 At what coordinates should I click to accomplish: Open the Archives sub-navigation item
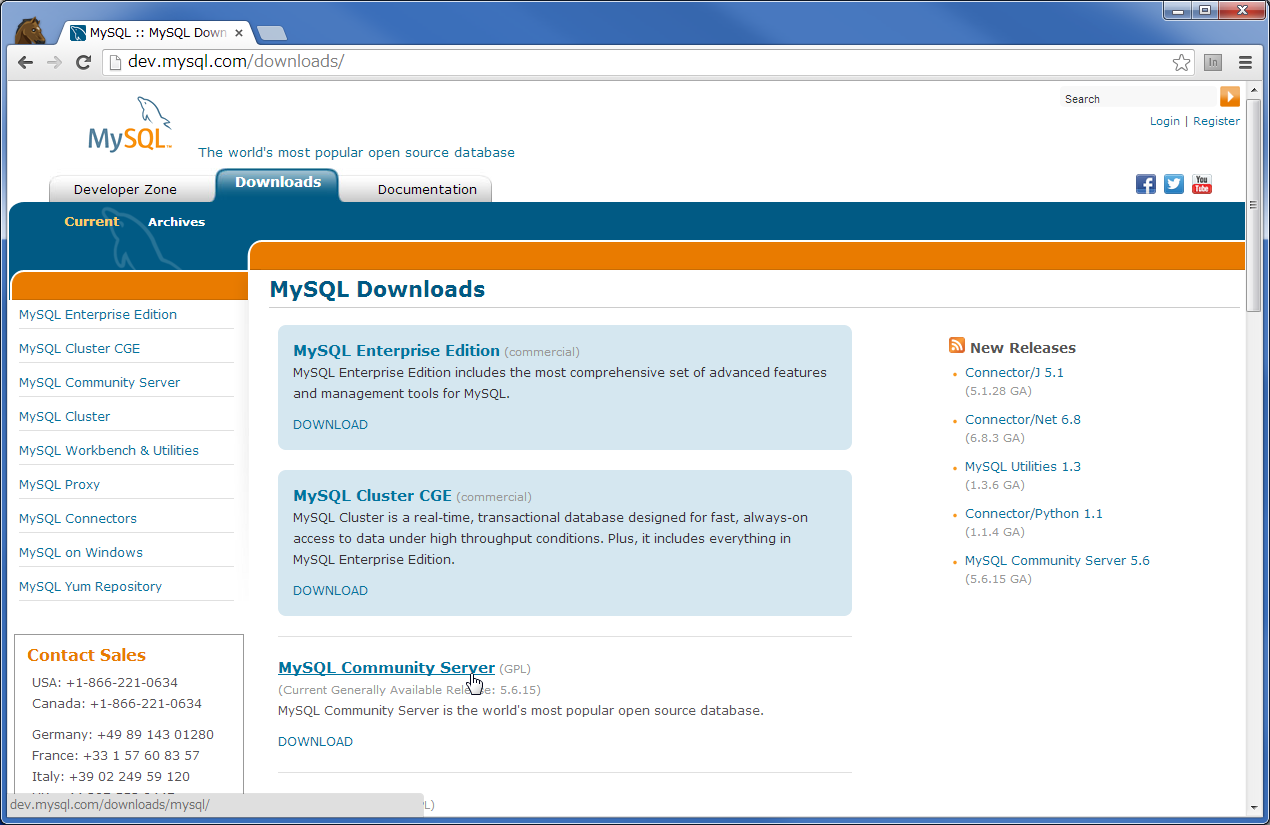point(176,222)
